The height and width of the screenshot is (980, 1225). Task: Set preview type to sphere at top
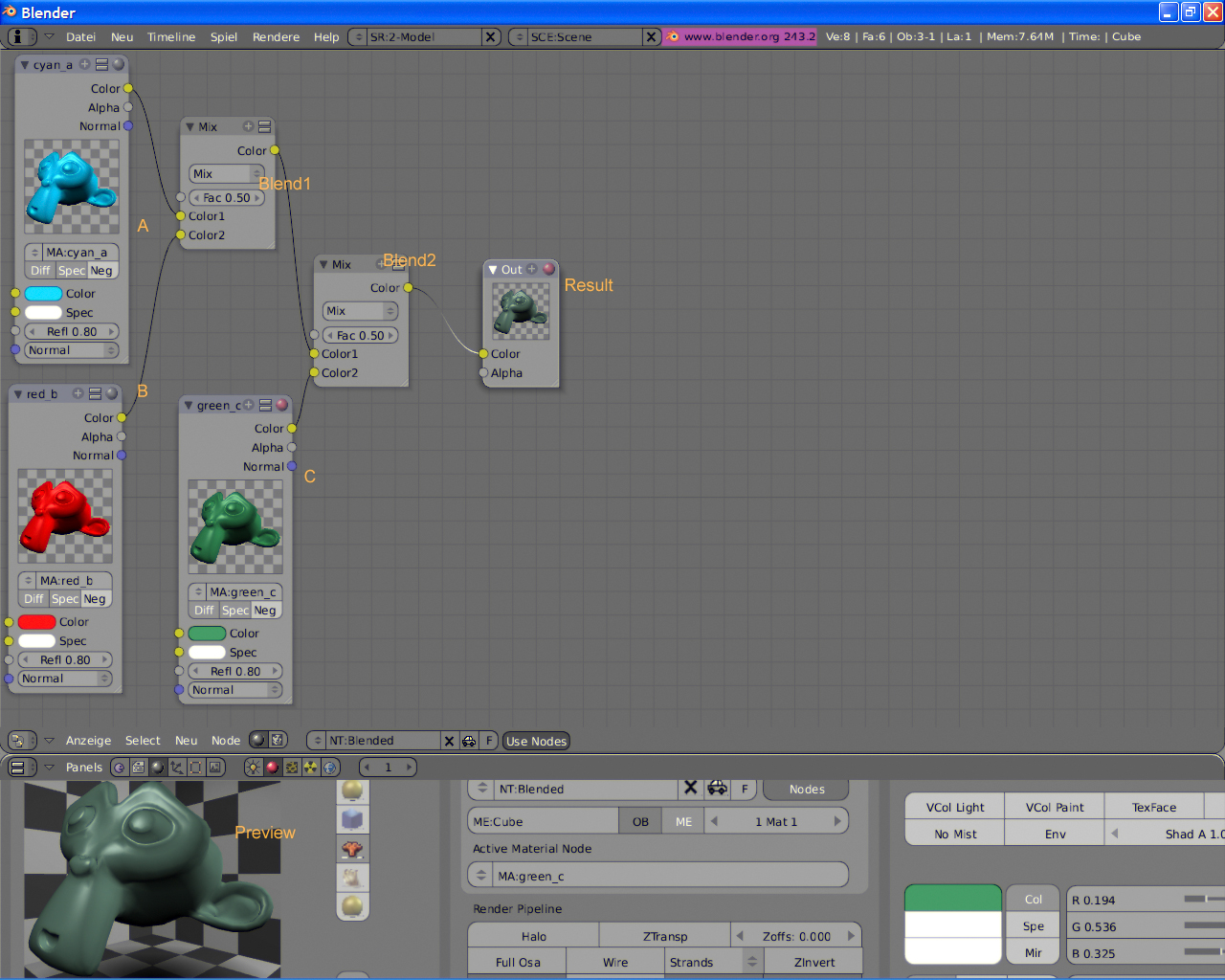[353, 791]
